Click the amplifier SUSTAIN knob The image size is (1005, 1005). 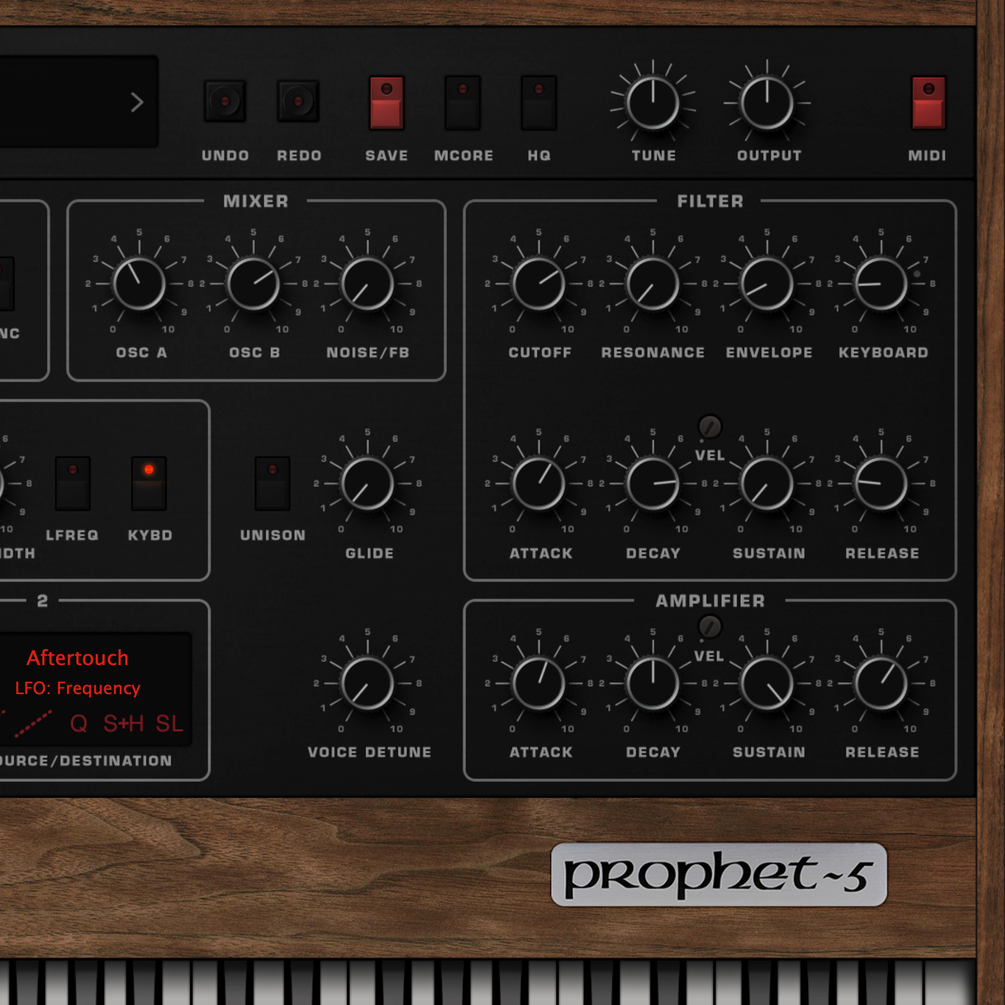767,684
